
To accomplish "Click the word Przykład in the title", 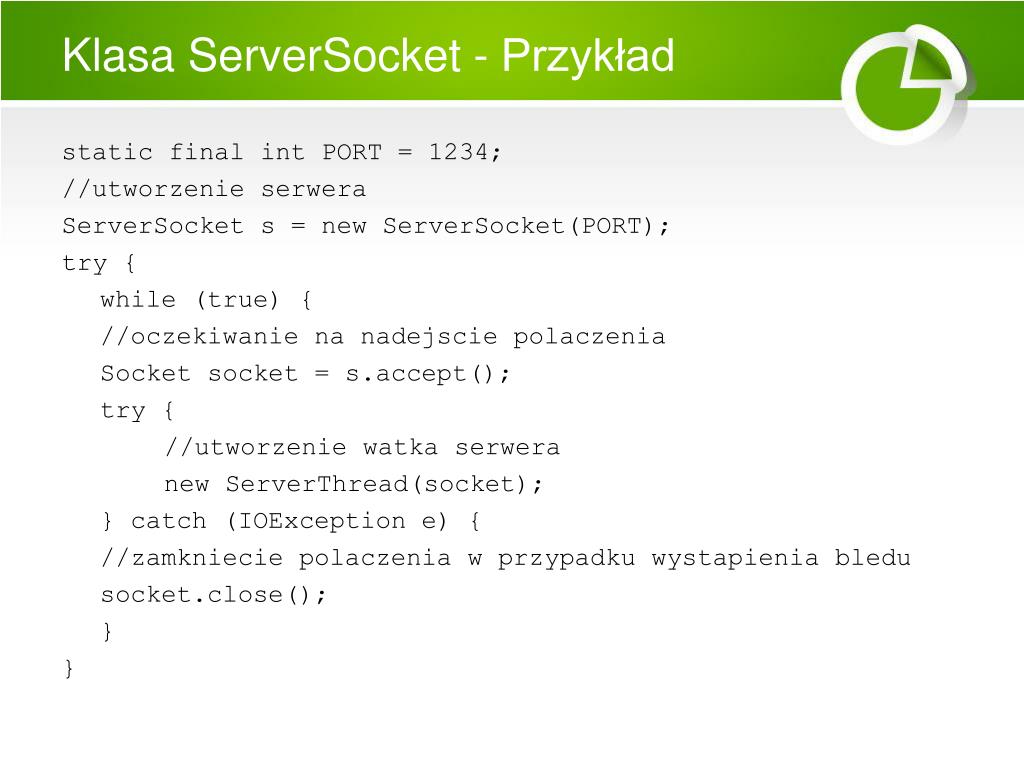I will tap(588, 57).
